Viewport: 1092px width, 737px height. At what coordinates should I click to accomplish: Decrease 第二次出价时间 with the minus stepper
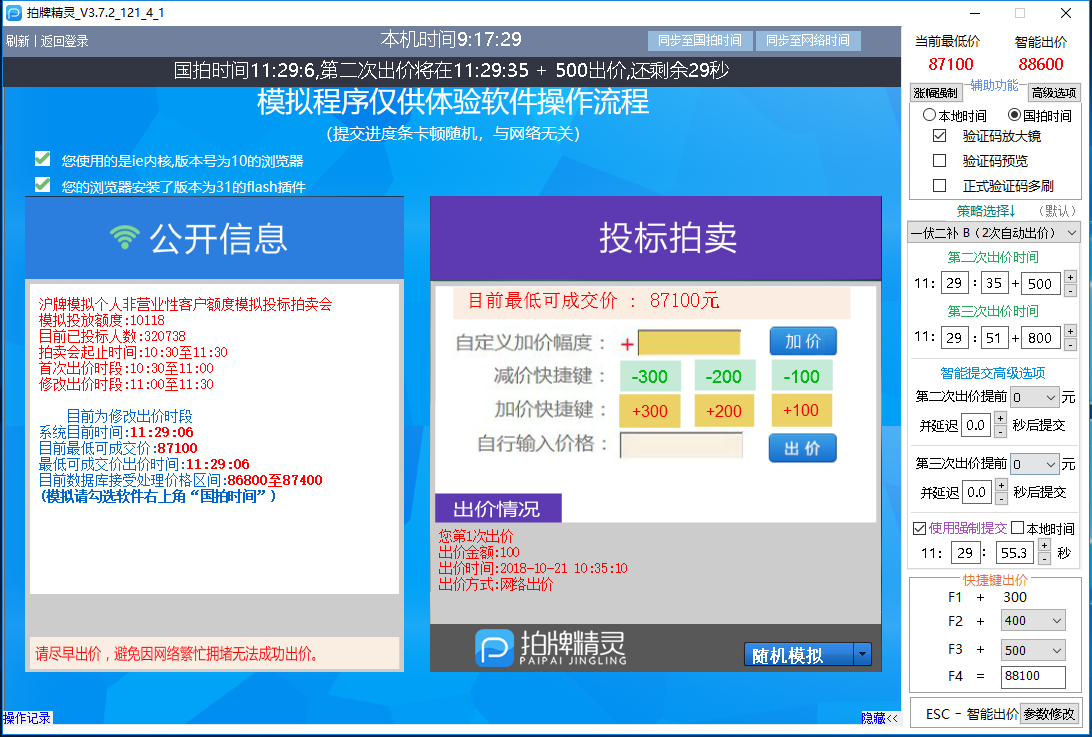click(1070, 290)
